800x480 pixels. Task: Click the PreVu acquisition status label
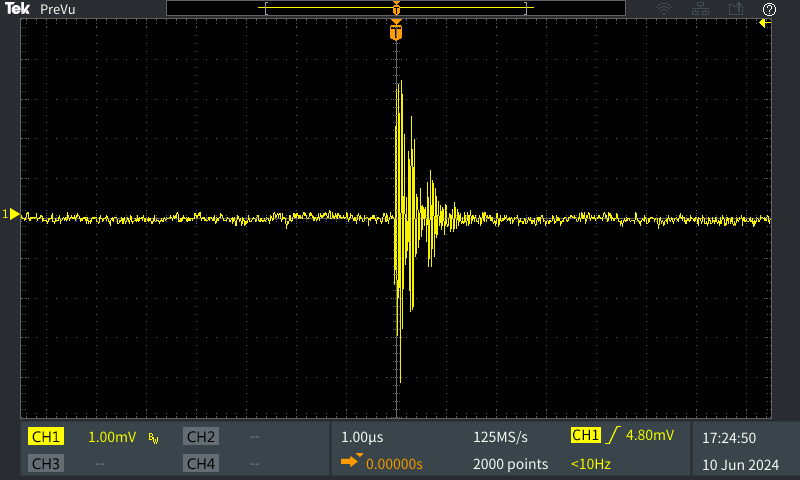pyautogui.click(x=59, y=9)
